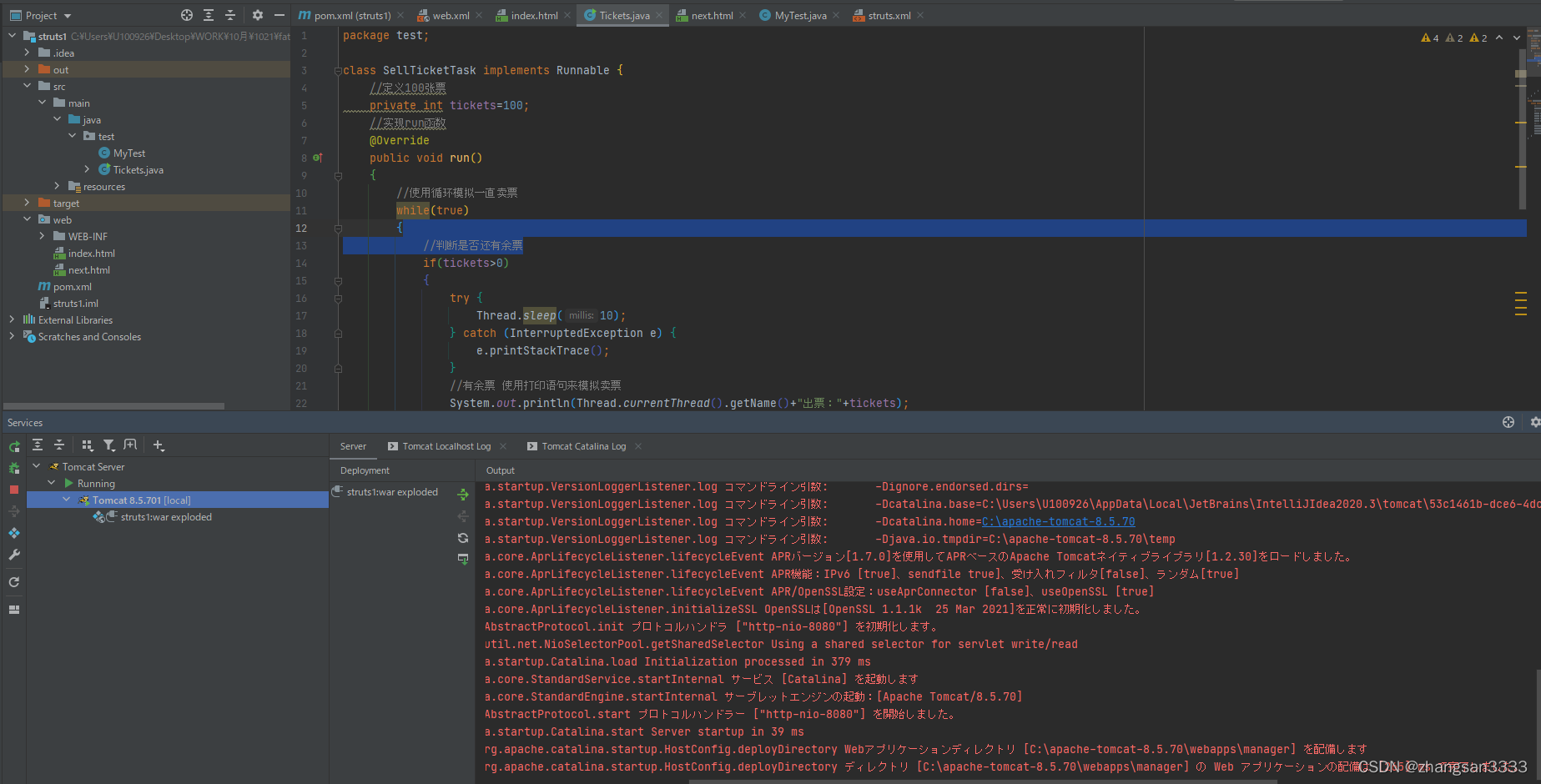Expand External Libraries
The image size is (1541, 784).
[x=12, y=319]
